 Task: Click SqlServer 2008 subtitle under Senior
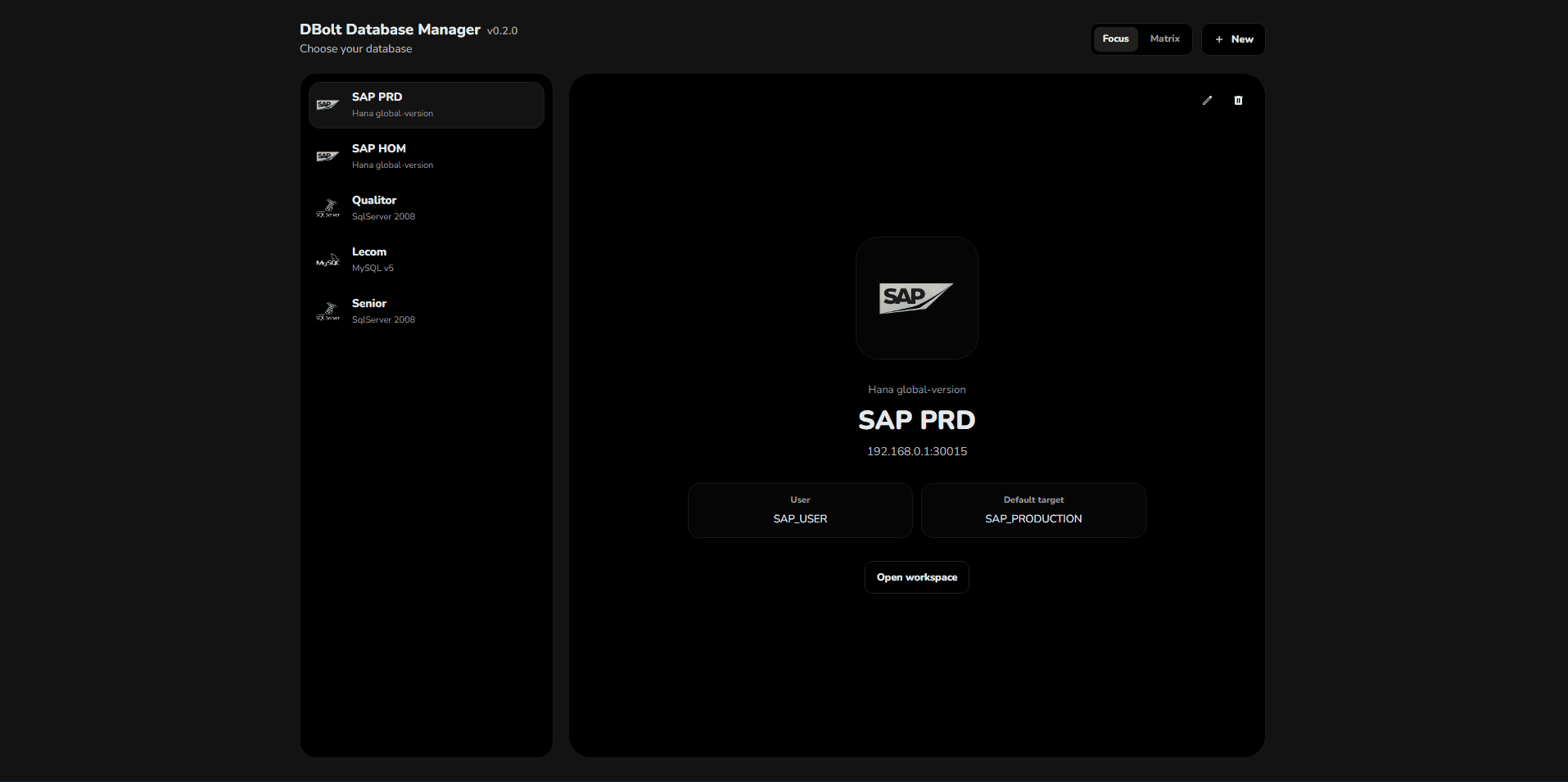point(383,320)
